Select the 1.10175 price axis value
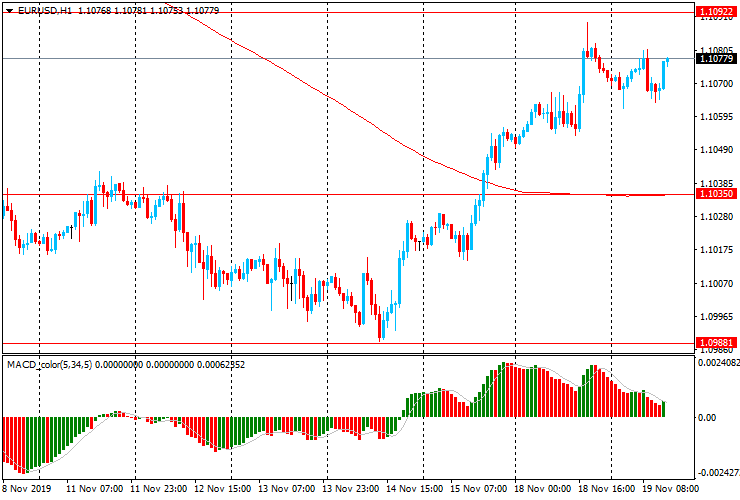Screen dimensions: 740x500 [717, 250]
